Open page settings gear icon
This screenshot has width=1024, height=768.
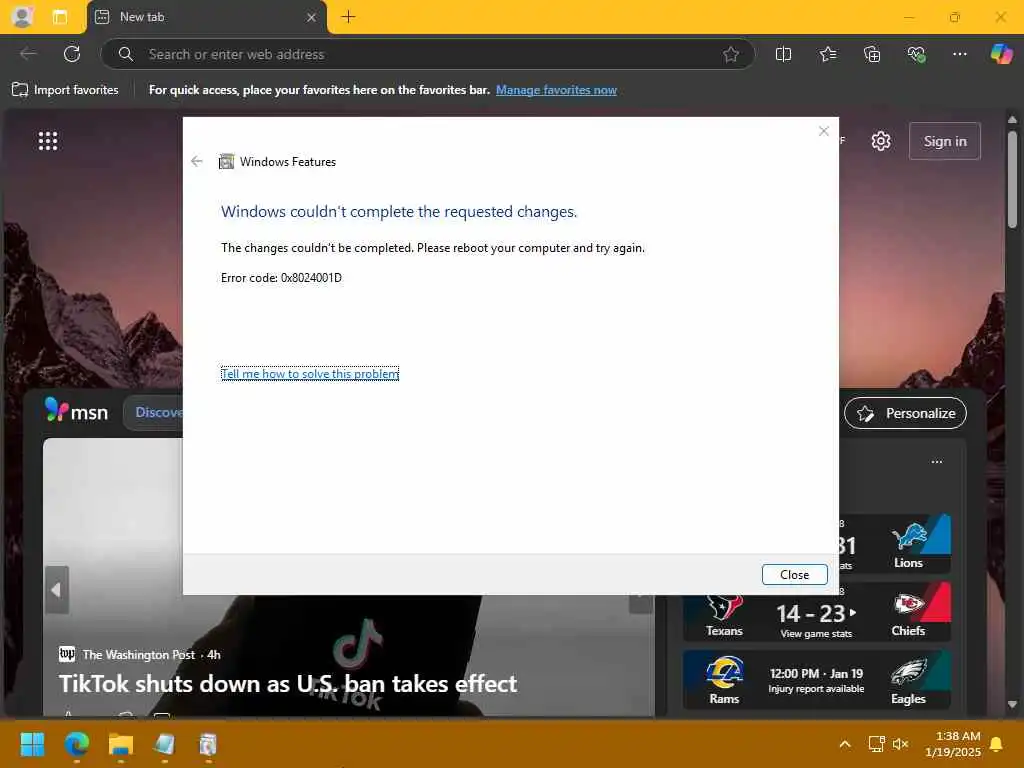[880, 141]
